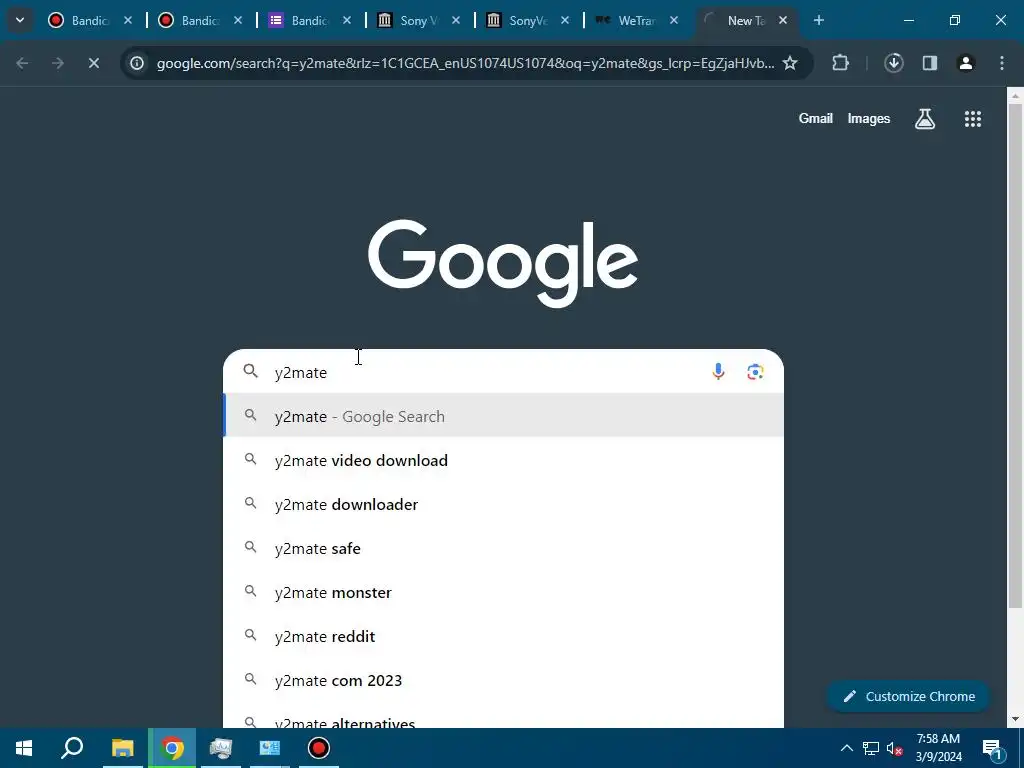Click the muted volume tray icon
The image size is (1024, 768).
tap(895, 748)
